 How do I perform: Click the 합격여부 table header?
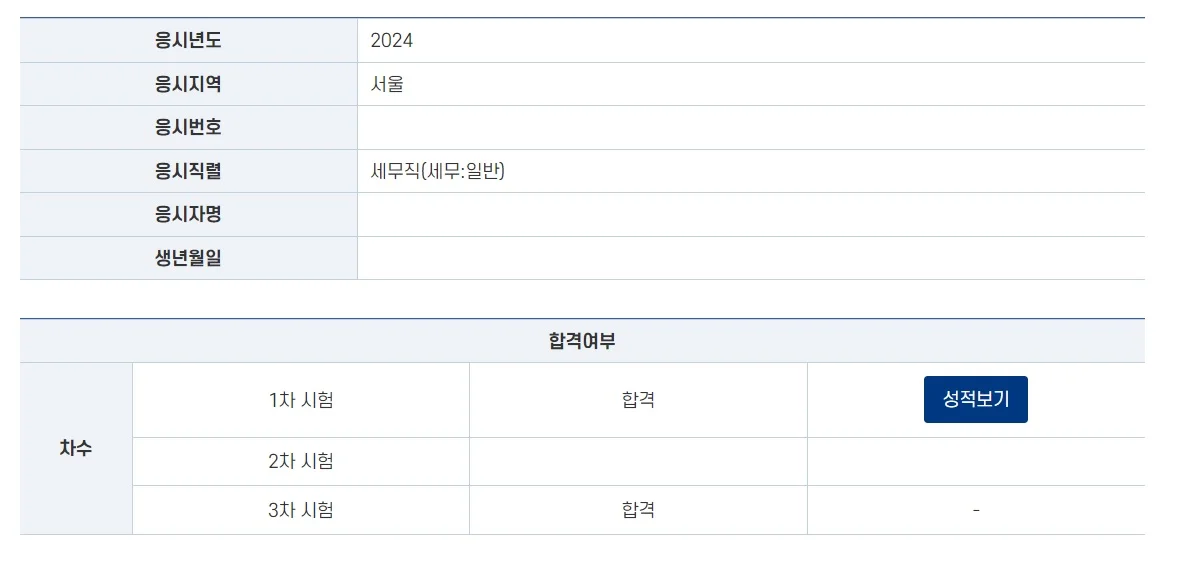tap(582, 341)
